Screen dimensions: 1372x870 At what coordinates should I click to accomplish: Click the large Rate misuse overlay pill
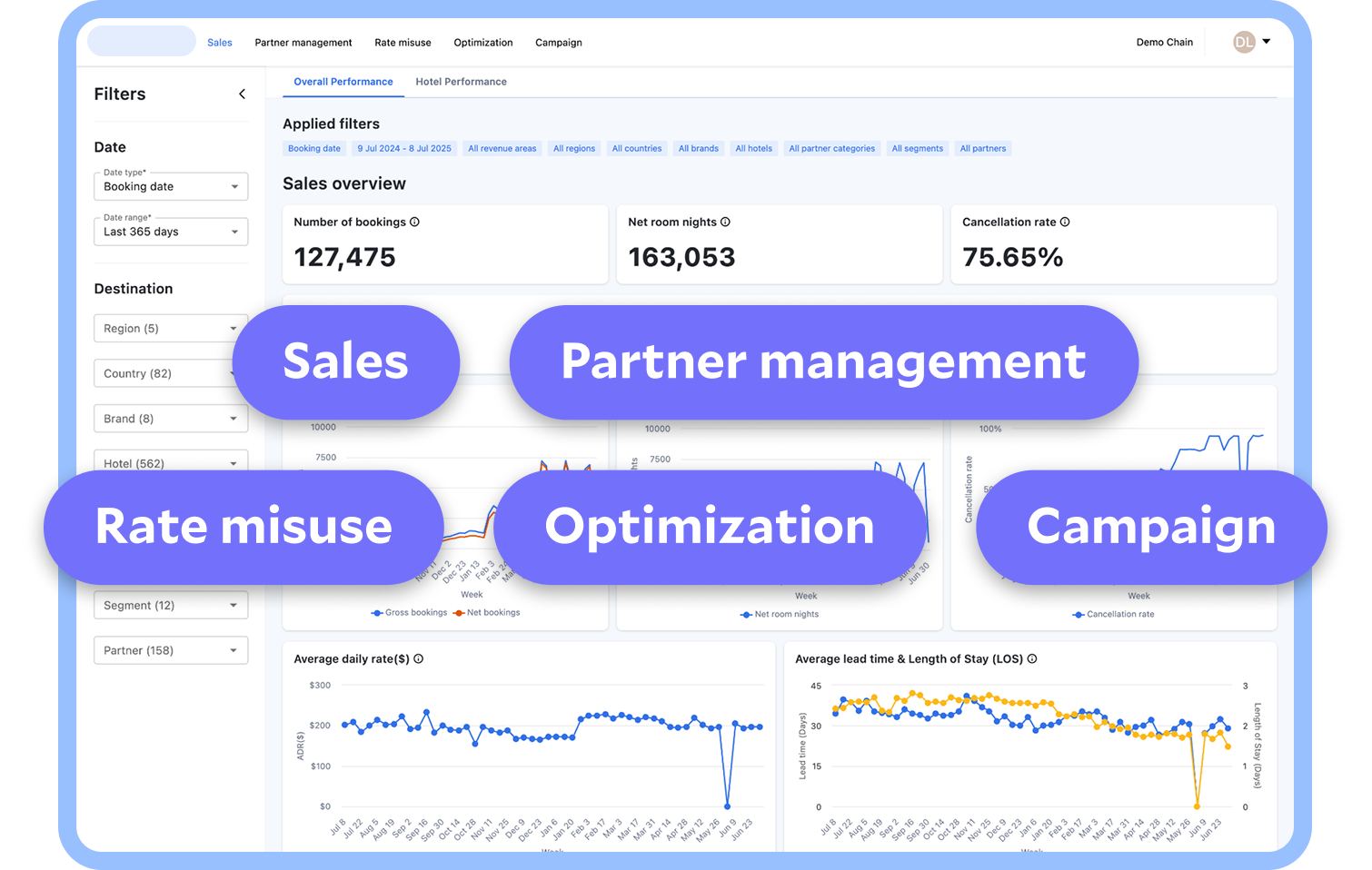click(244, 528)
